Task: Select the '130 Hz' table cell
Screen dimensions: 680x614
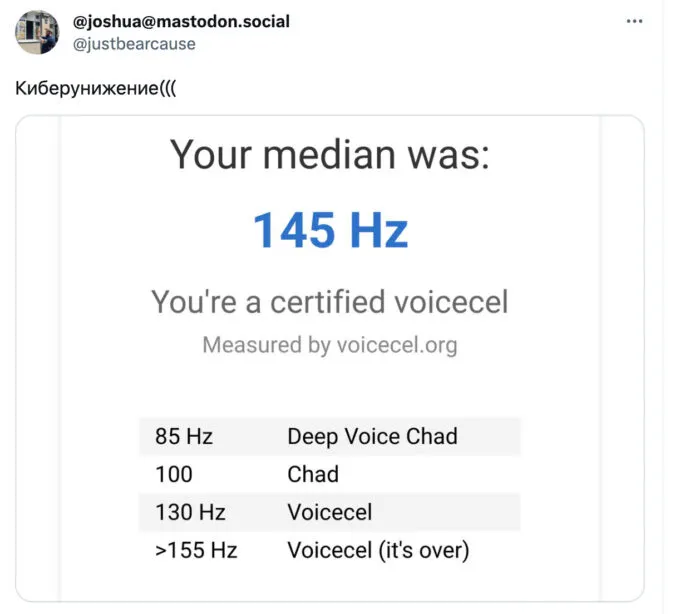Action: pos(190,512)
